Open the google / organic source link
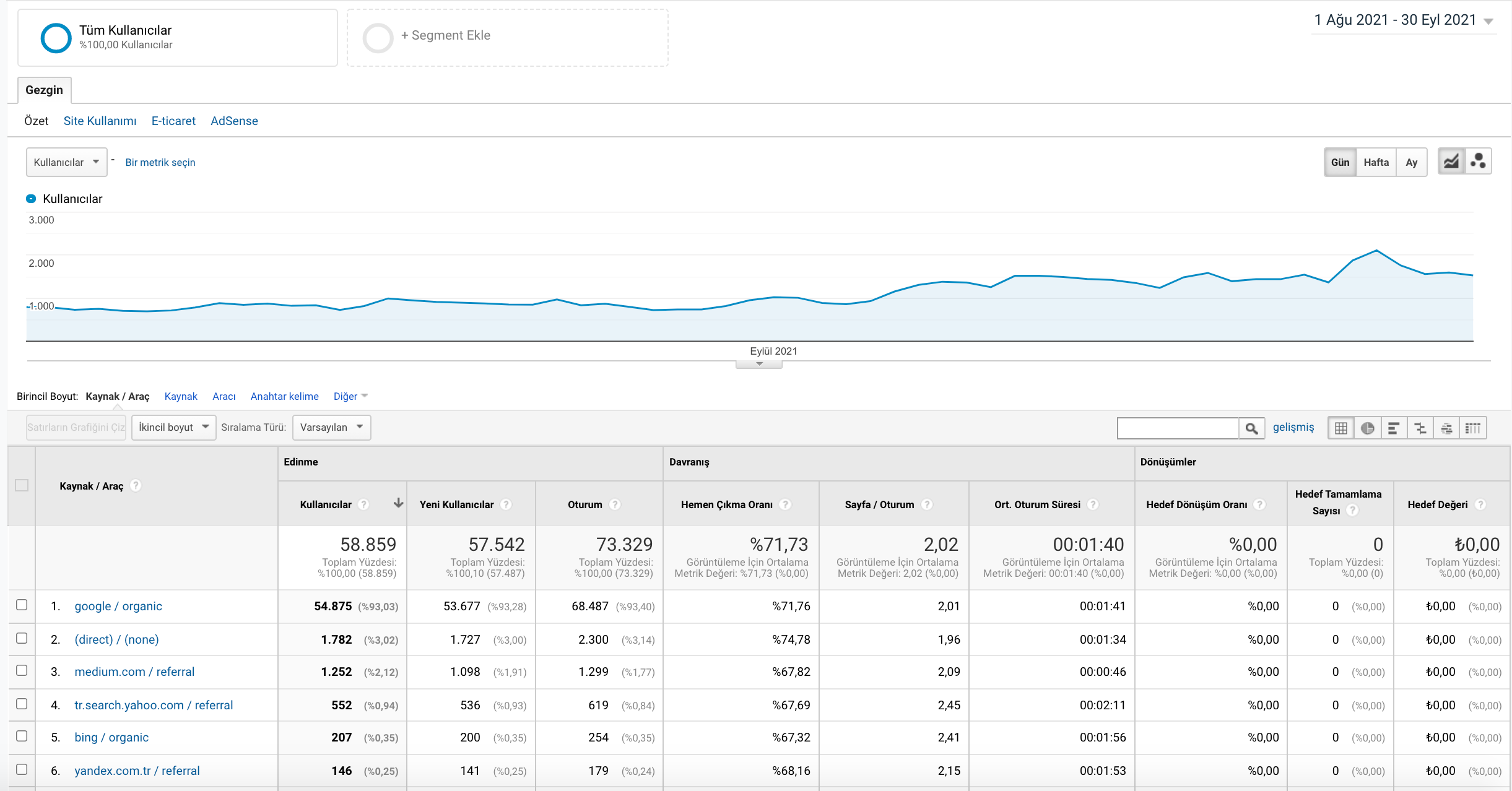The height and width of the screenshot is (791, 1512). [118, 607]
